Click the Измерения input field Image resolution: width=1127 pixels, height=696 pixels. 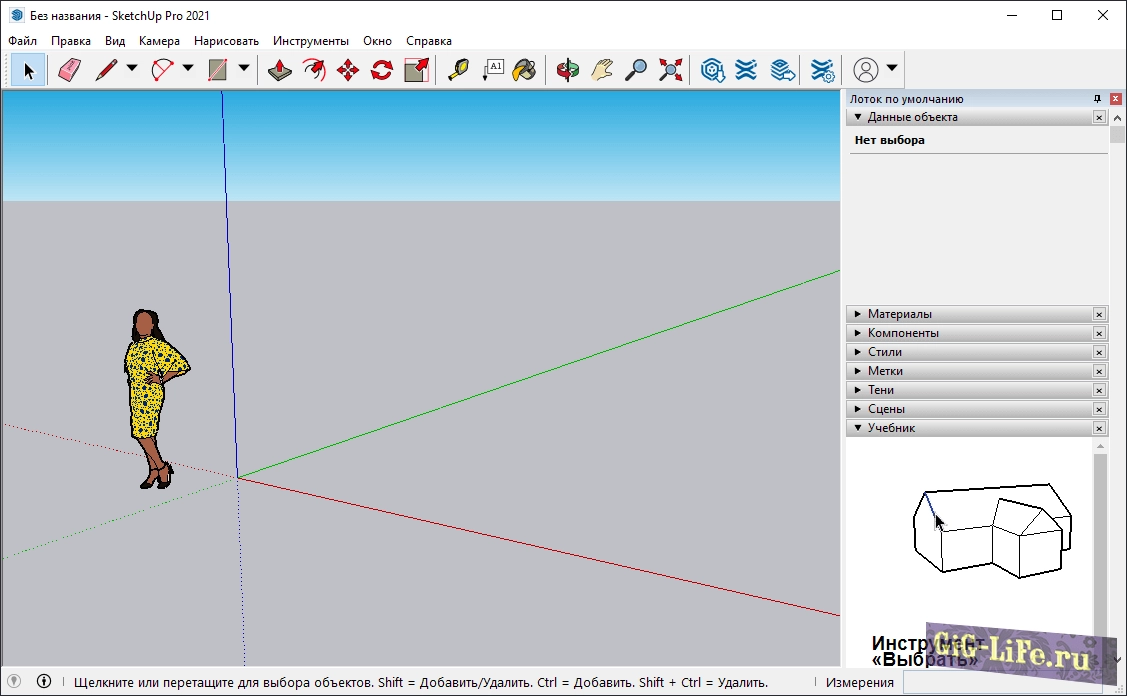pyautogui.click(x=1000, y=683)
